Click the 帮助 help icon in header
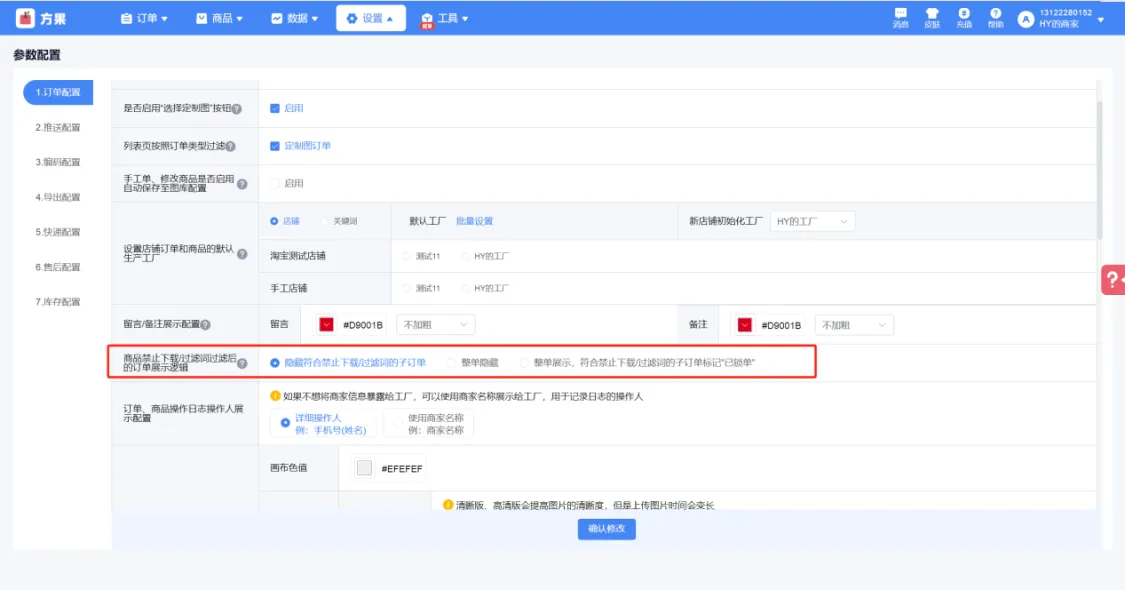 (995, 15)
